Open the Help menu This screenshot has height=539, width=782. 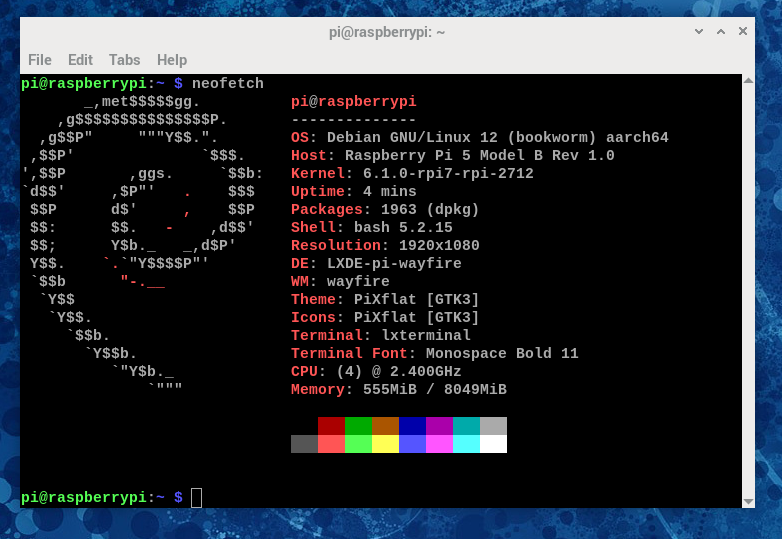(x=172, y=60)
